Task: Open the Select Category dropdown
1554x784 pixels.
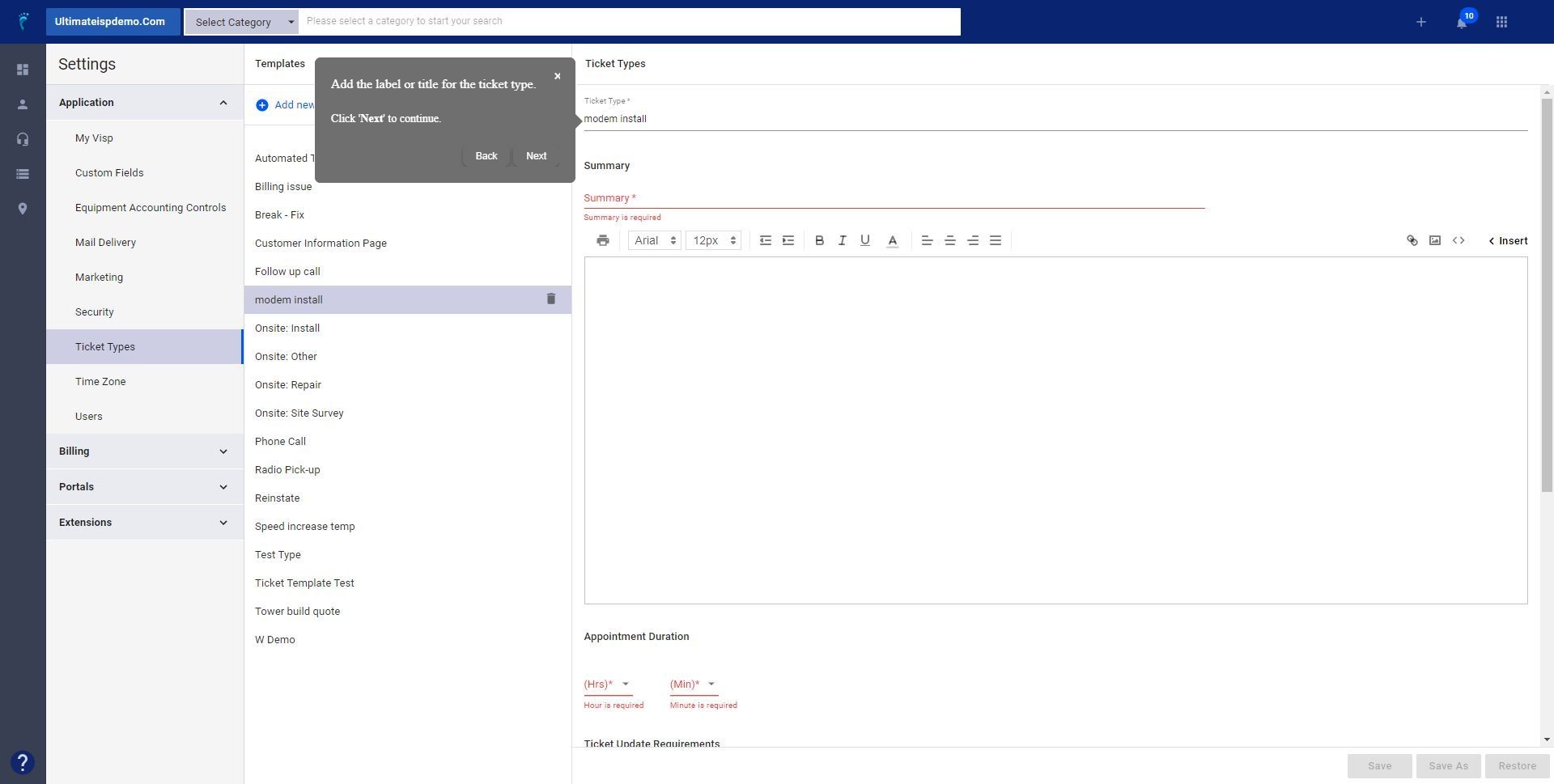Action: point(242,22)
